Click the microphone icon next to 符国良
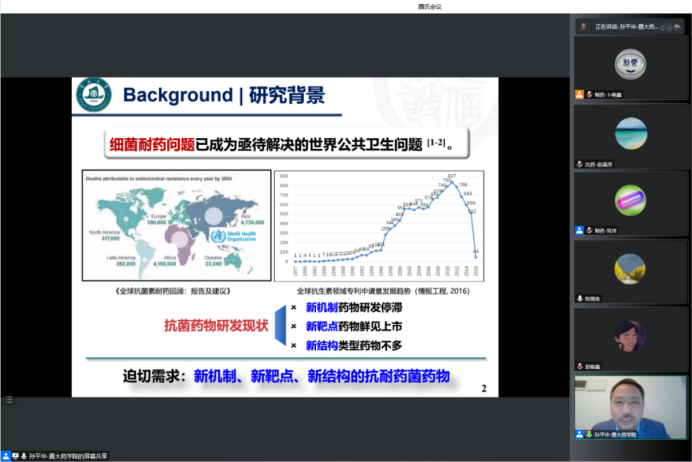Image resolution: width=692 pixels, height=462 pixels. 580,298
